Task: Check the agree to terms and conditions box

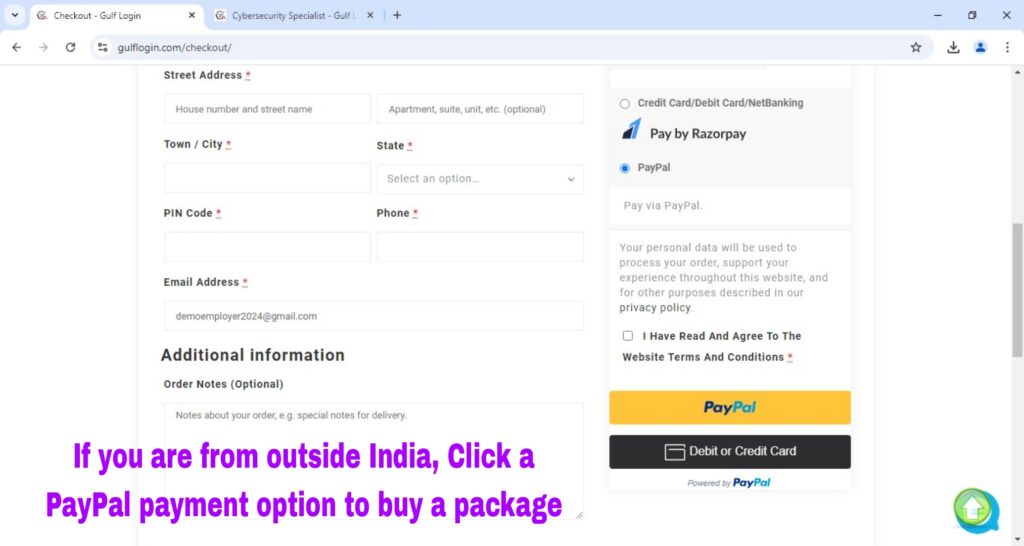Action: (628, 336)
